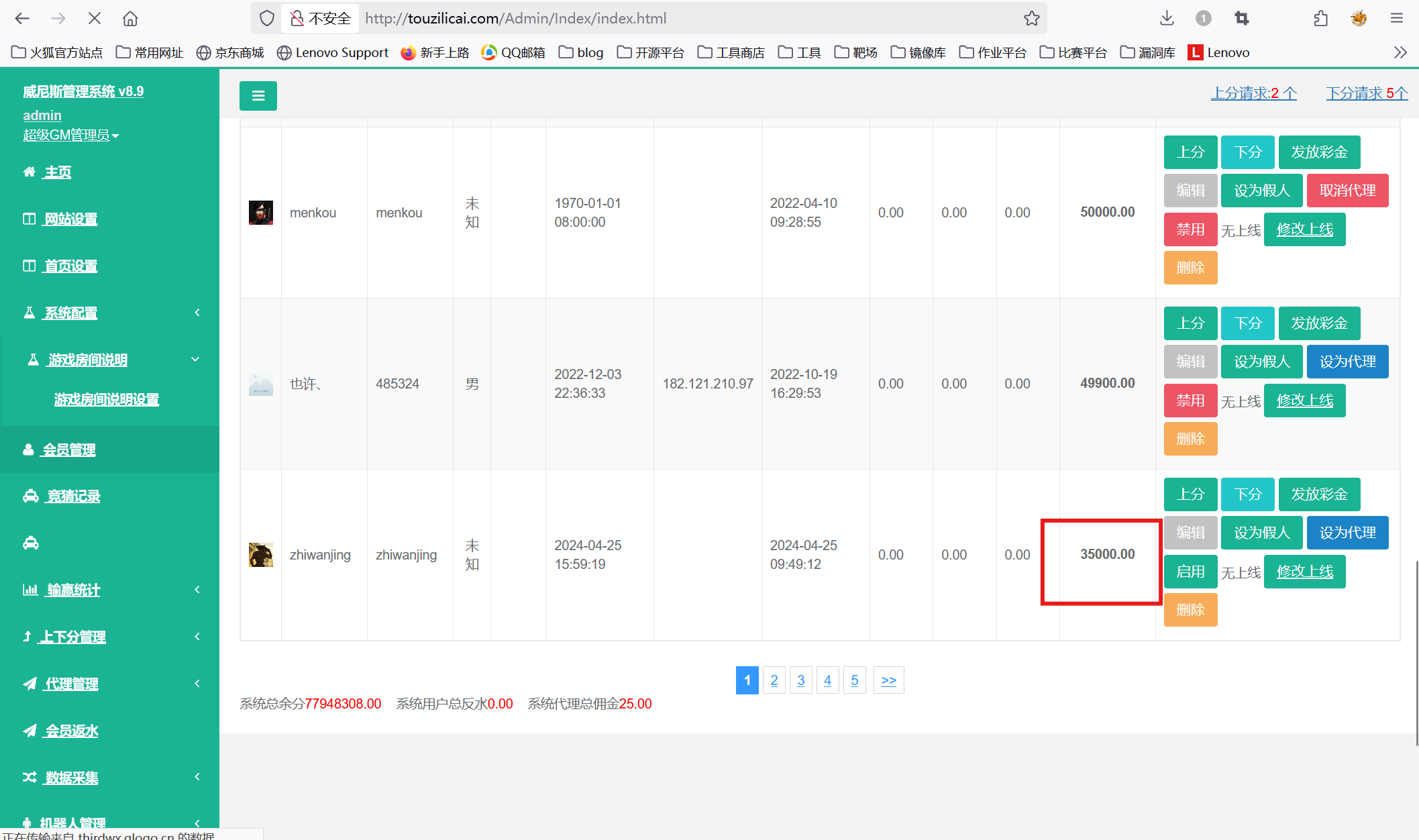Expand the 系统配置 sidebar menu
The height and width of the screenshot is (840, 1419).
[70, 313]
